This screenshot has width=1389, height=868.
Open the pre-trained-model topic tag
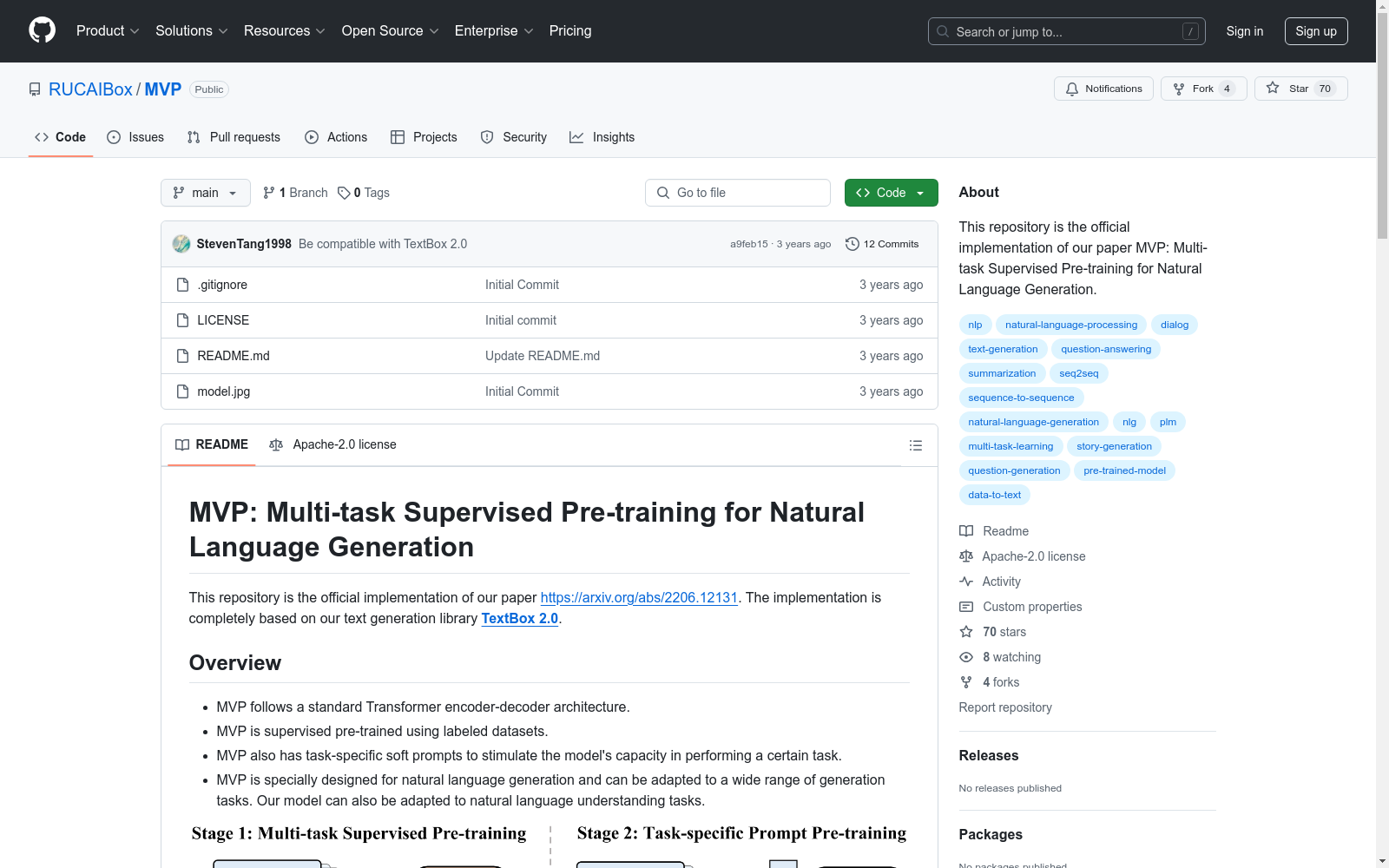point(1124,470)
